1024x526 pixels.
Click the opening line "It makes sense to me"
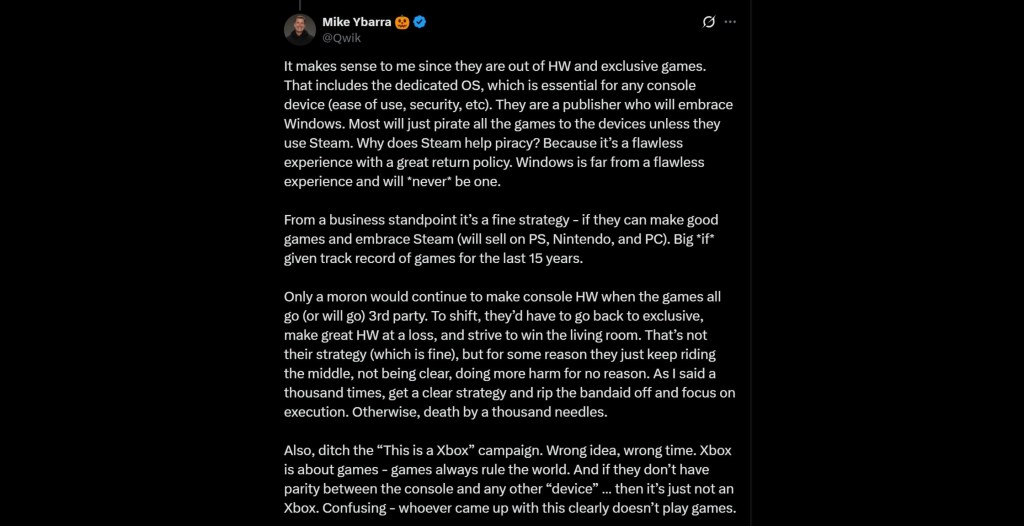(352, 67)
